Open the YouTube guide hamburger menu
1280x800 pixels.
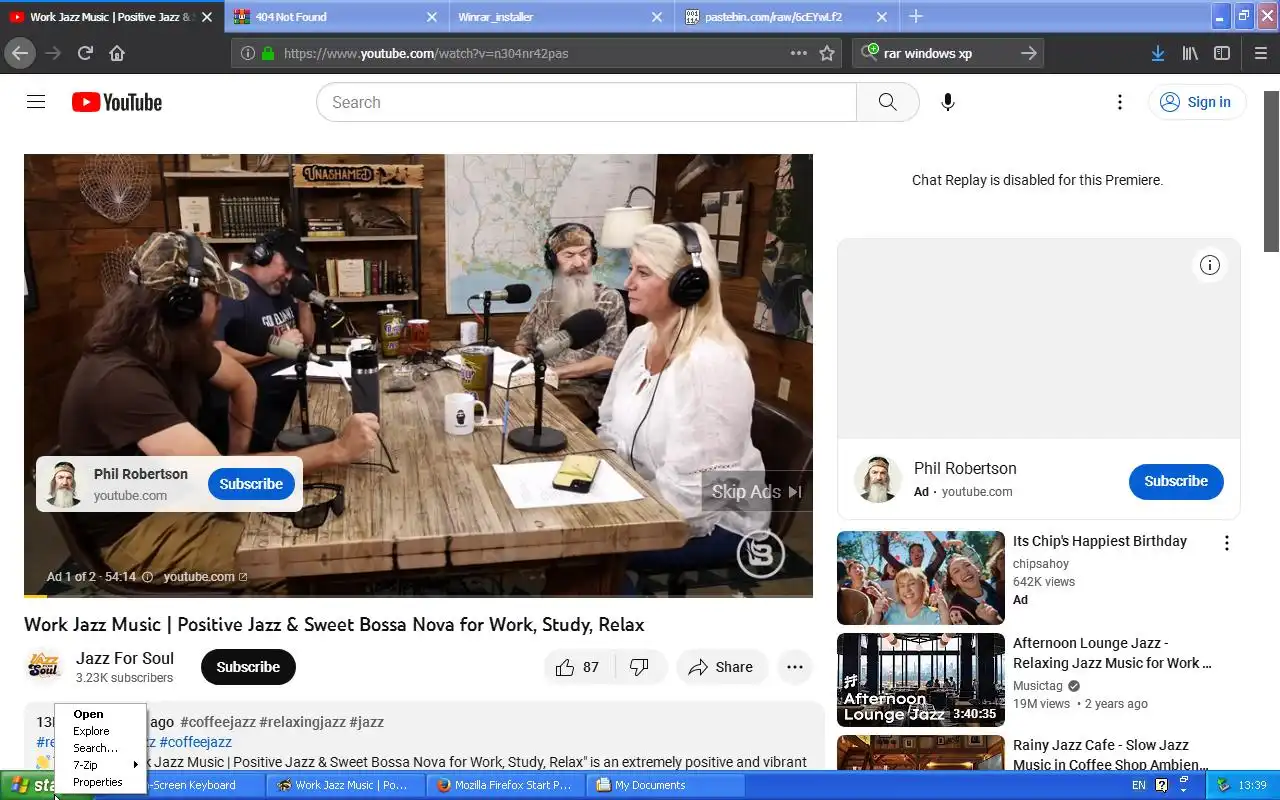click(x=36, y=102)
